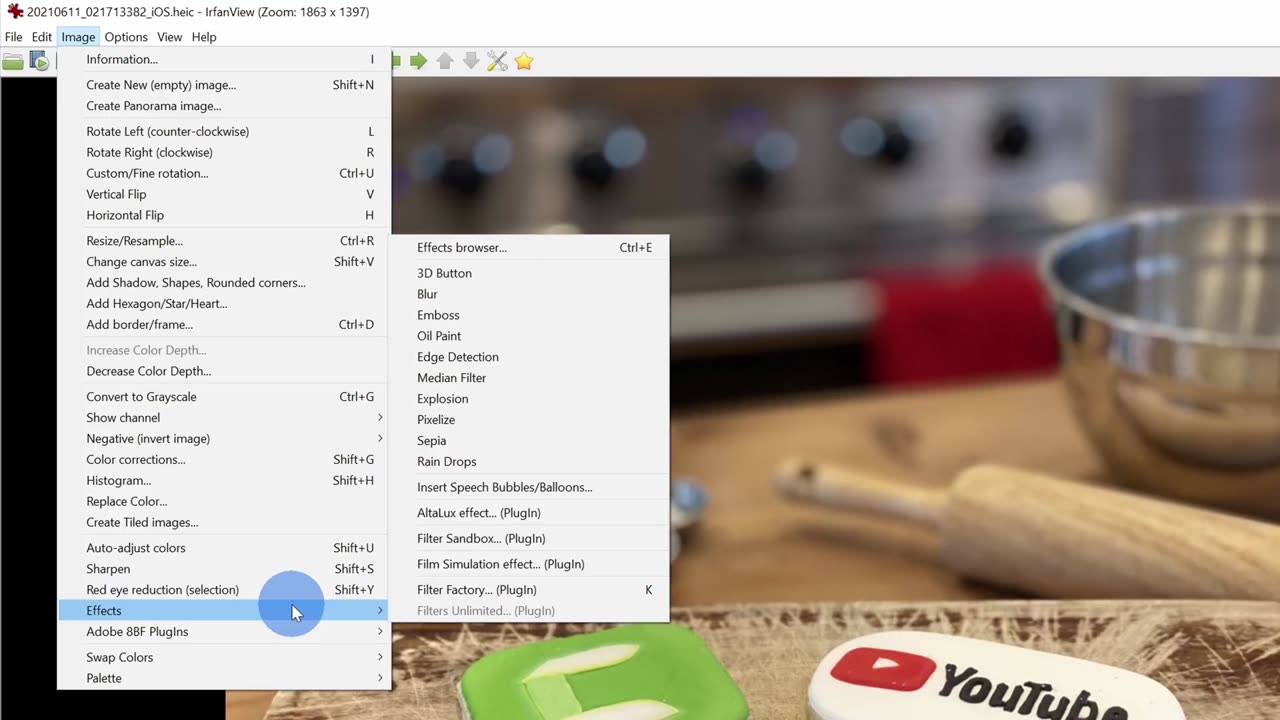Expand Negative (invert image) submenu
This screenshot has height=720, width=1280.
(x=223, y=439)
